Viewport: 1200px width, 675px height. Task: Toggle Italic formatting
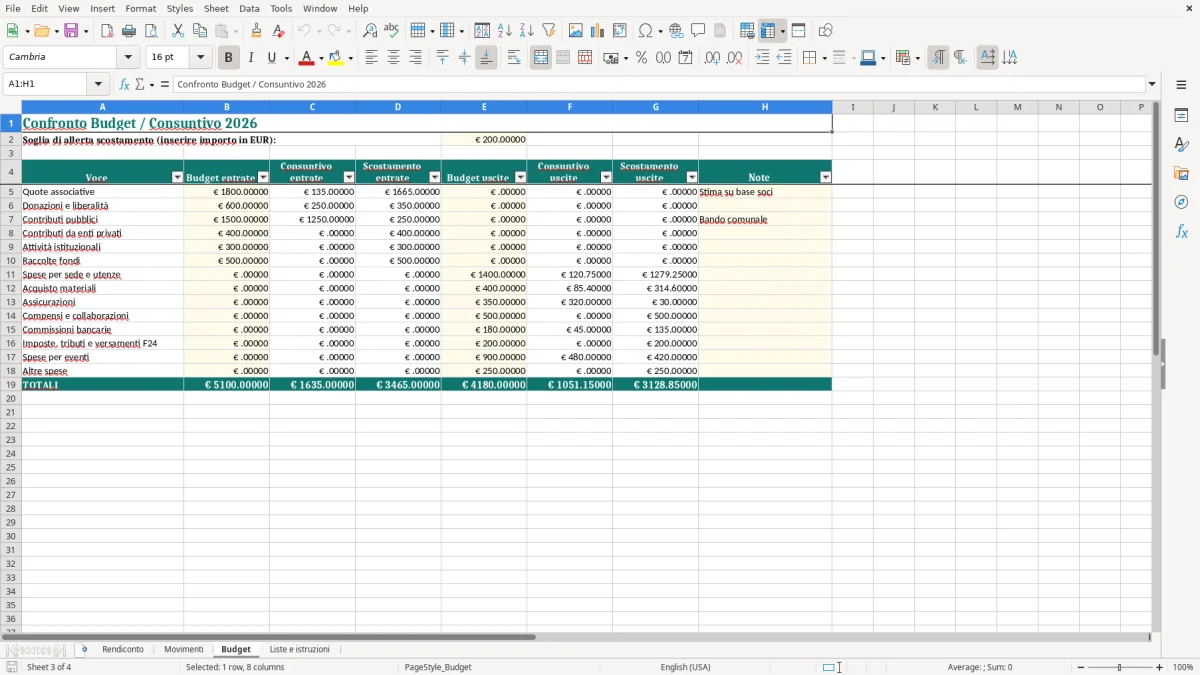click(x=250, y=58)
